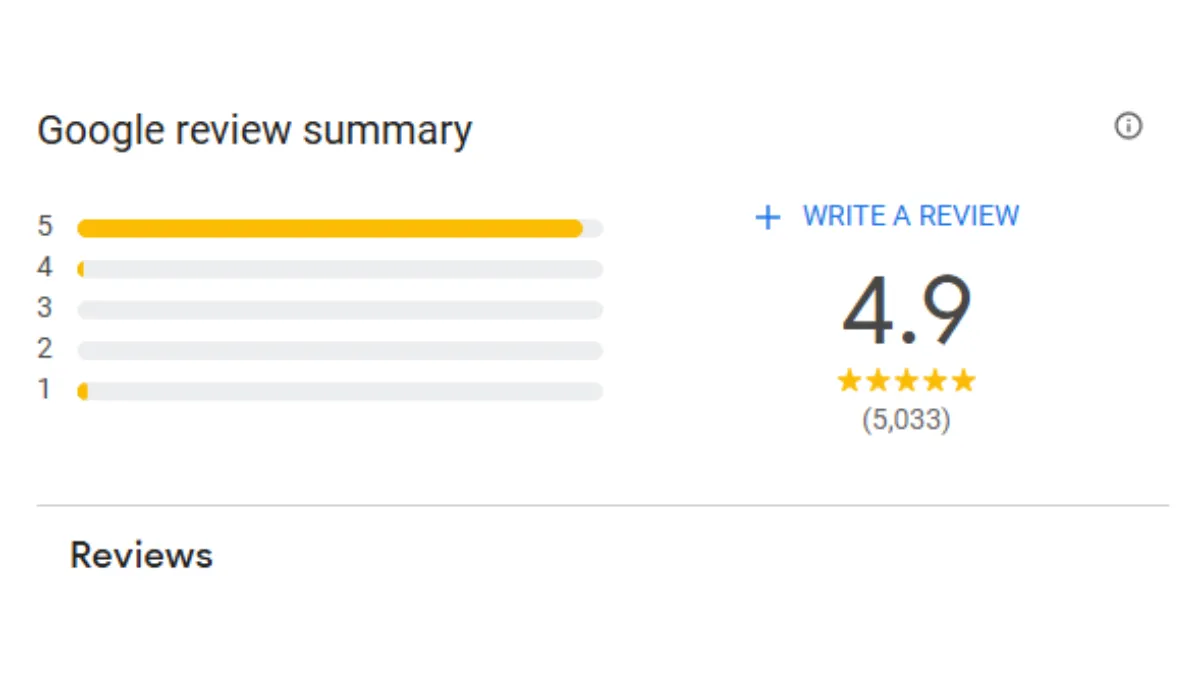Select the 5-star rating bar

pos(340,228)
